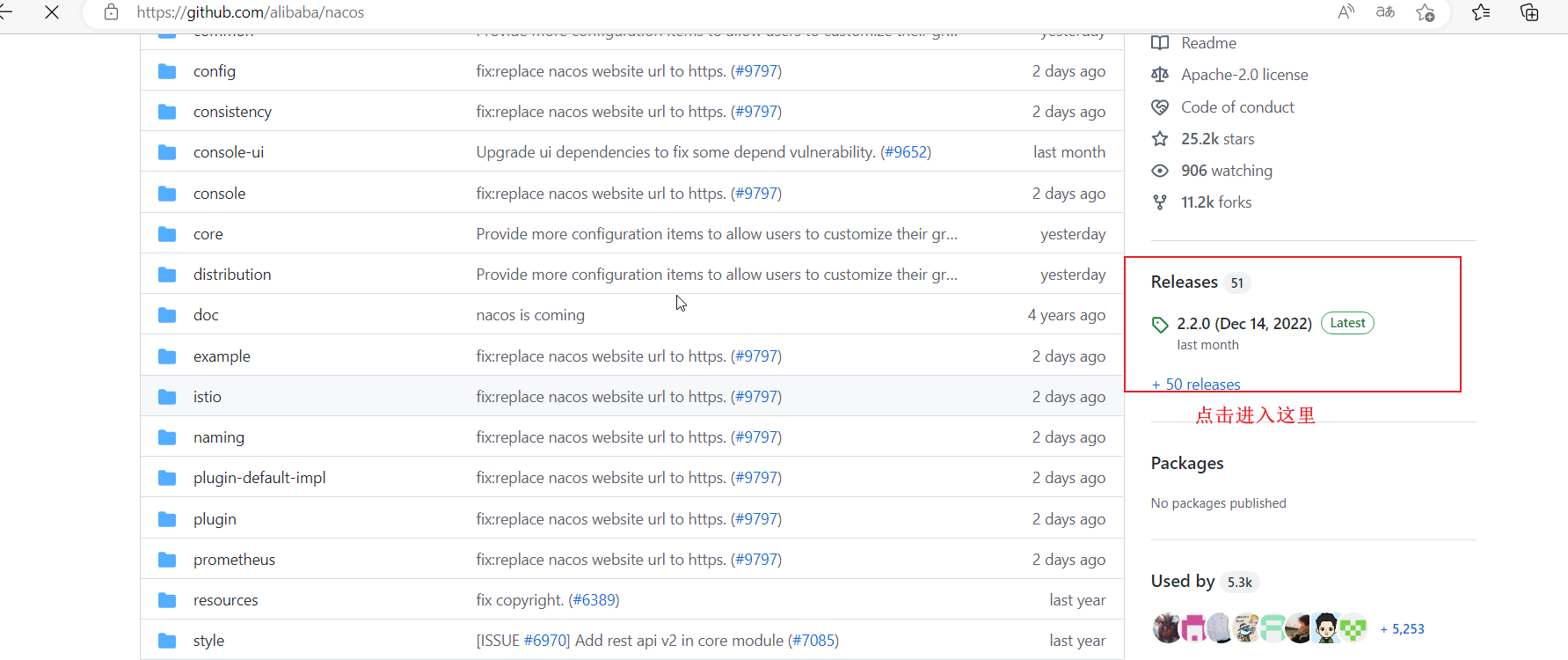Image resolution: width=1568 pixels, height=660 pixels.
Task: Click the 'nacos is coming' commit message
Action: [x=530, y=315]
